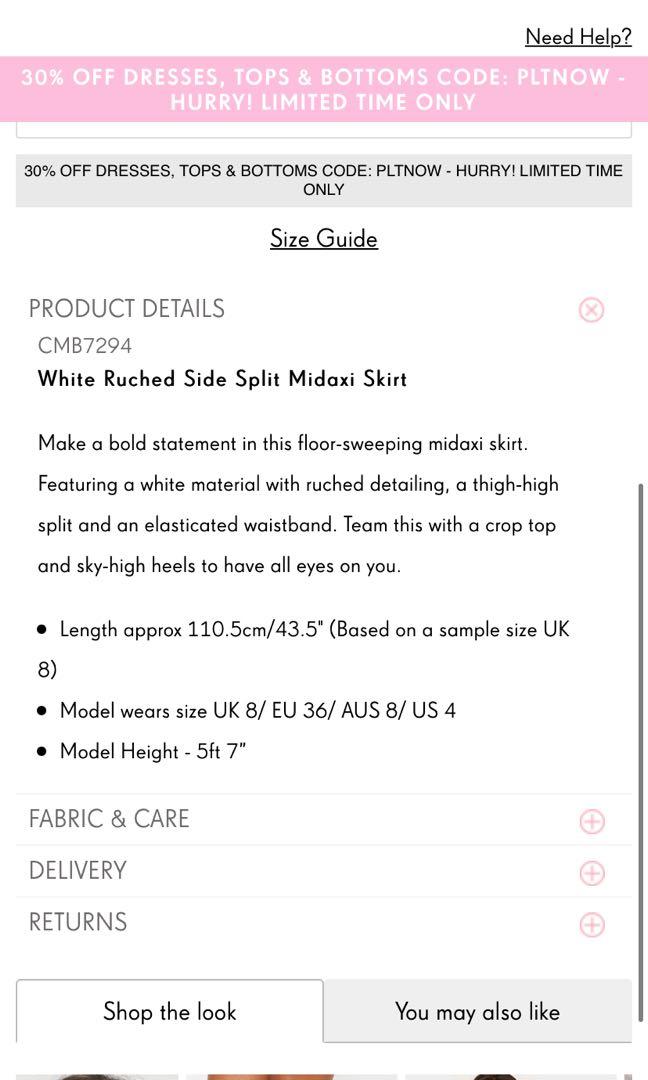Tap the pink 30% off promo banner
Viewport: 648px width, 1080px height.
[324, 90]
